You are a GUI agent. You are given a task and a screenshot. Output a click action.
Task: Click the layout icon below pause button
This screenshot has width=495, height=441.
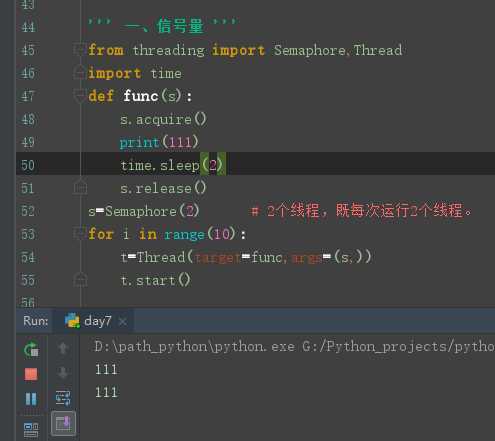pyautogui.click(x=31, y=430)
